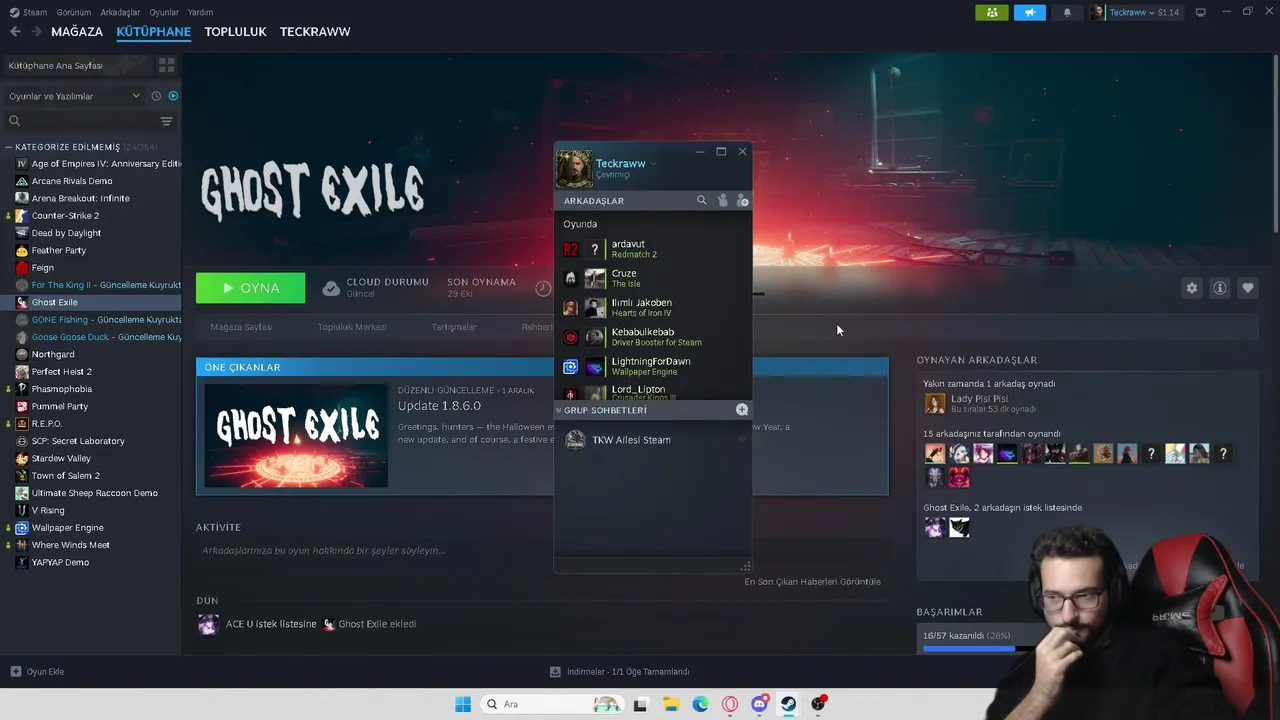
Task: Open Teckraww account dropdown in top bar
Action: (x=1137, y=12)
